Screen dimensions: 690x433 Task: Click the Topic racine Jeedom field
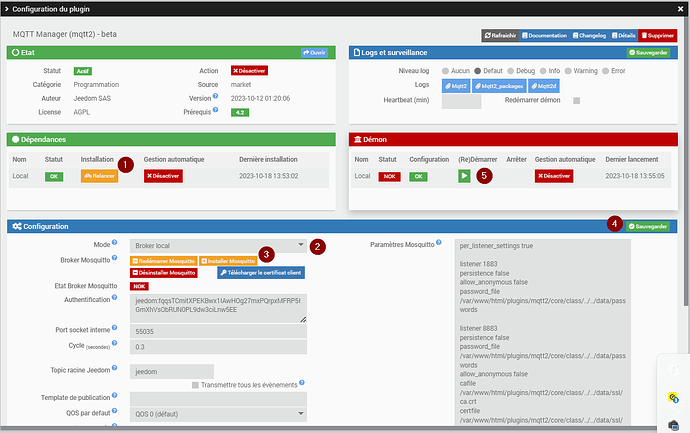(x=172, y=371)
